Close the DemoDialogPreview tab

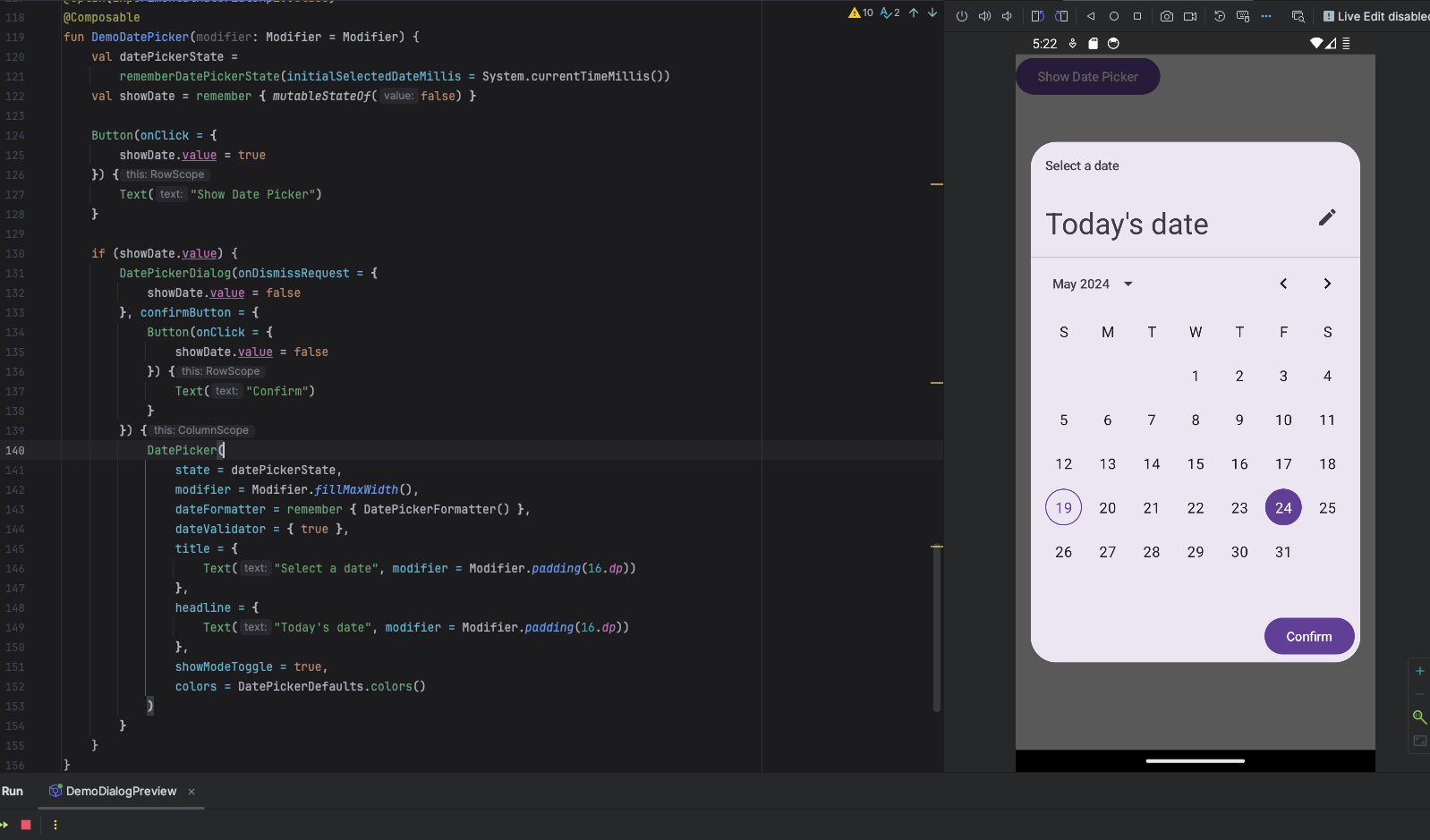click(192, 792)
